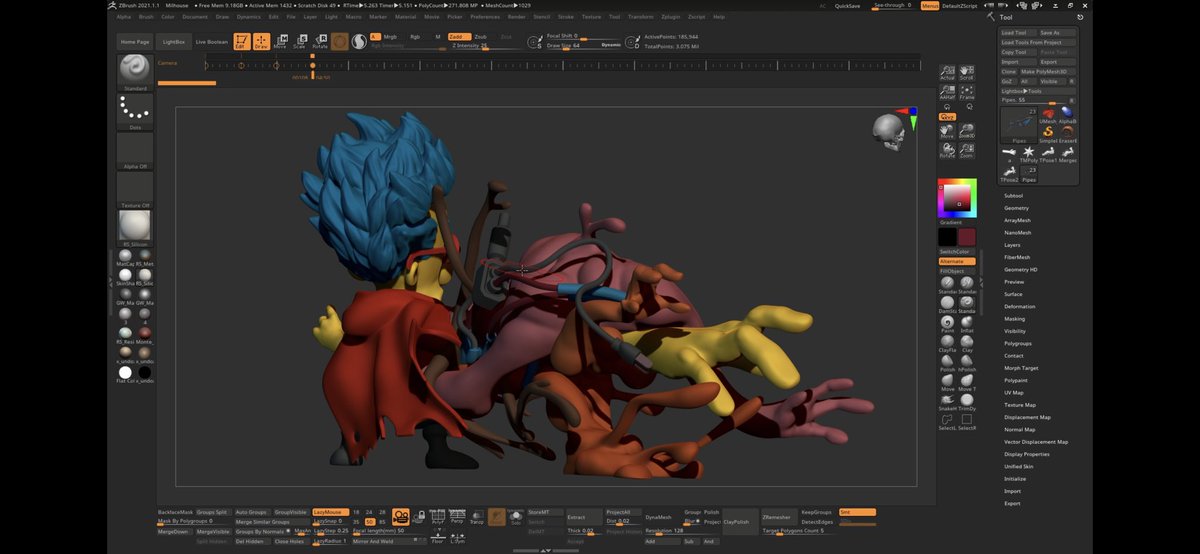Expand the FiberMesh section
The width and height of the screenshot is (1200, 554).
tap(1017, 257)
